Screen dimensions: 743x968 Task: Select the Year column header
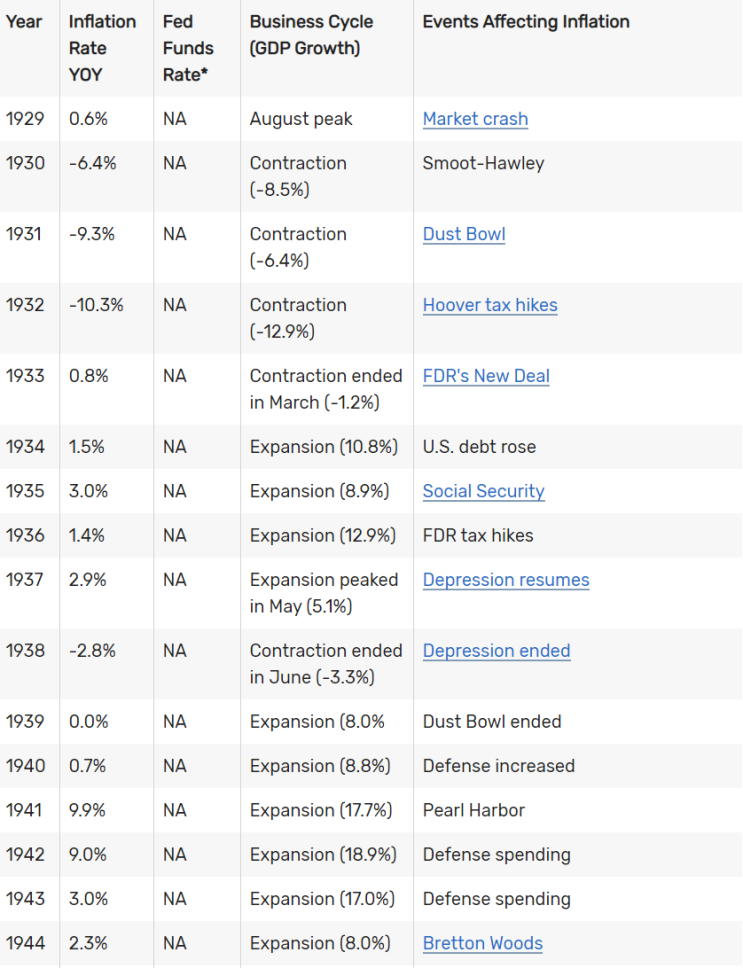(x=24, y=22)
